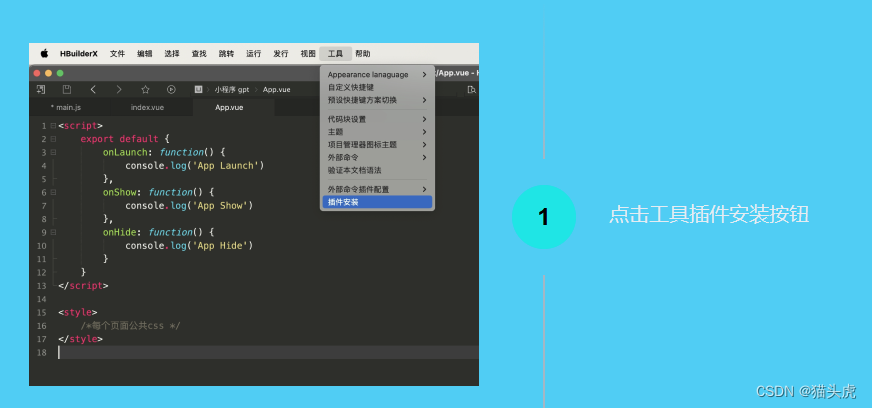Select 插件安装 menu item
This screenshot has height=408, width=872.
tap(377, 202)
